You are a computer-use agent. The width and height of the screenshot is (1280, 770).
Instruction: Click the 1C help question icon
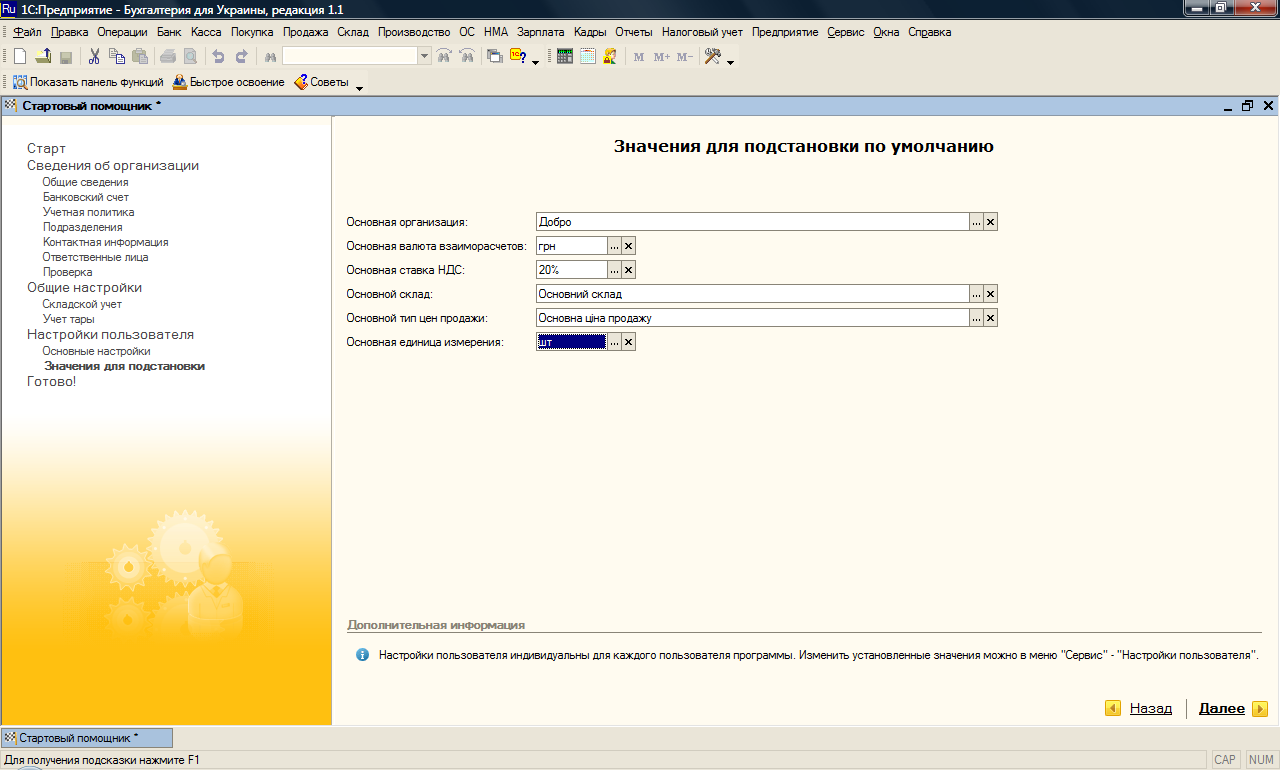[x=518, y=57]
